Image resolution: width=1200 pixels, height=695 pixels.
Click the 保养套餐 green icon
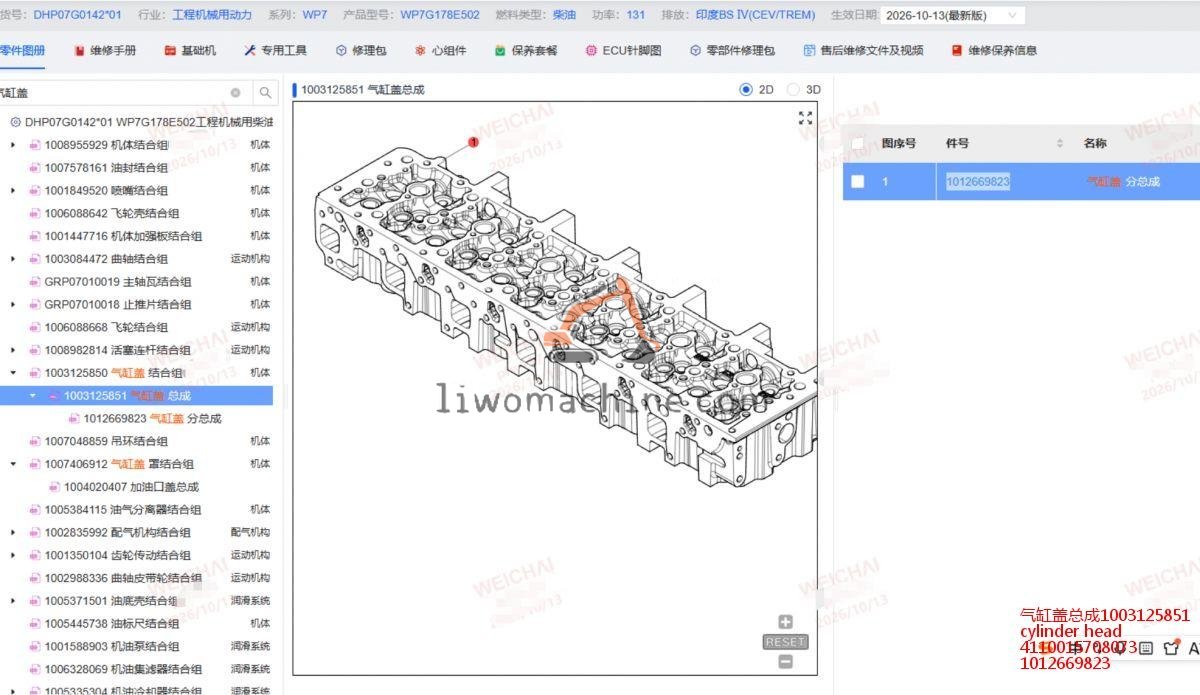(500, 50)
